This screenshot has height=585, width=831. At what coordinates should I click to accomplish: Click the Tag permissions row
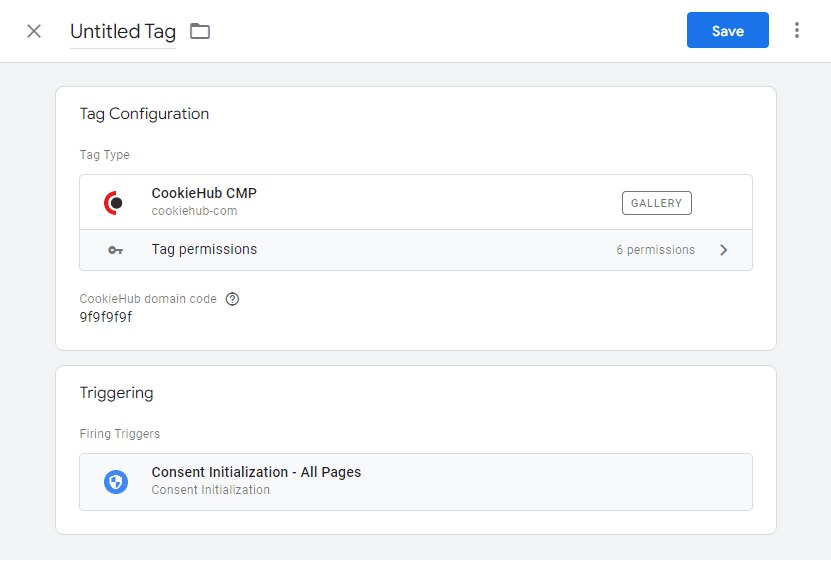coord(400,250)
